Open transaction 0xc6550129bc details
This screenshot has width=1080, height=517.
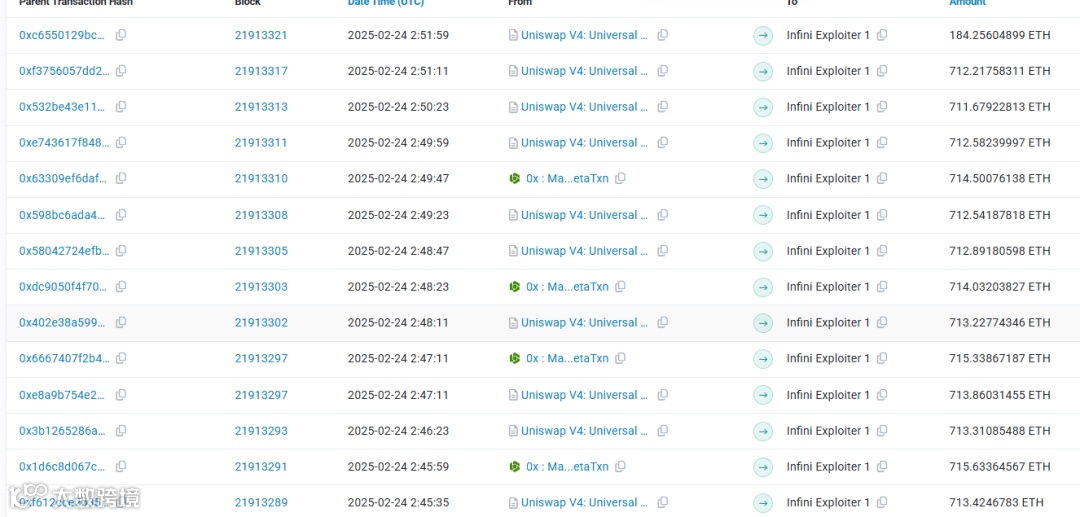[63, 35]
